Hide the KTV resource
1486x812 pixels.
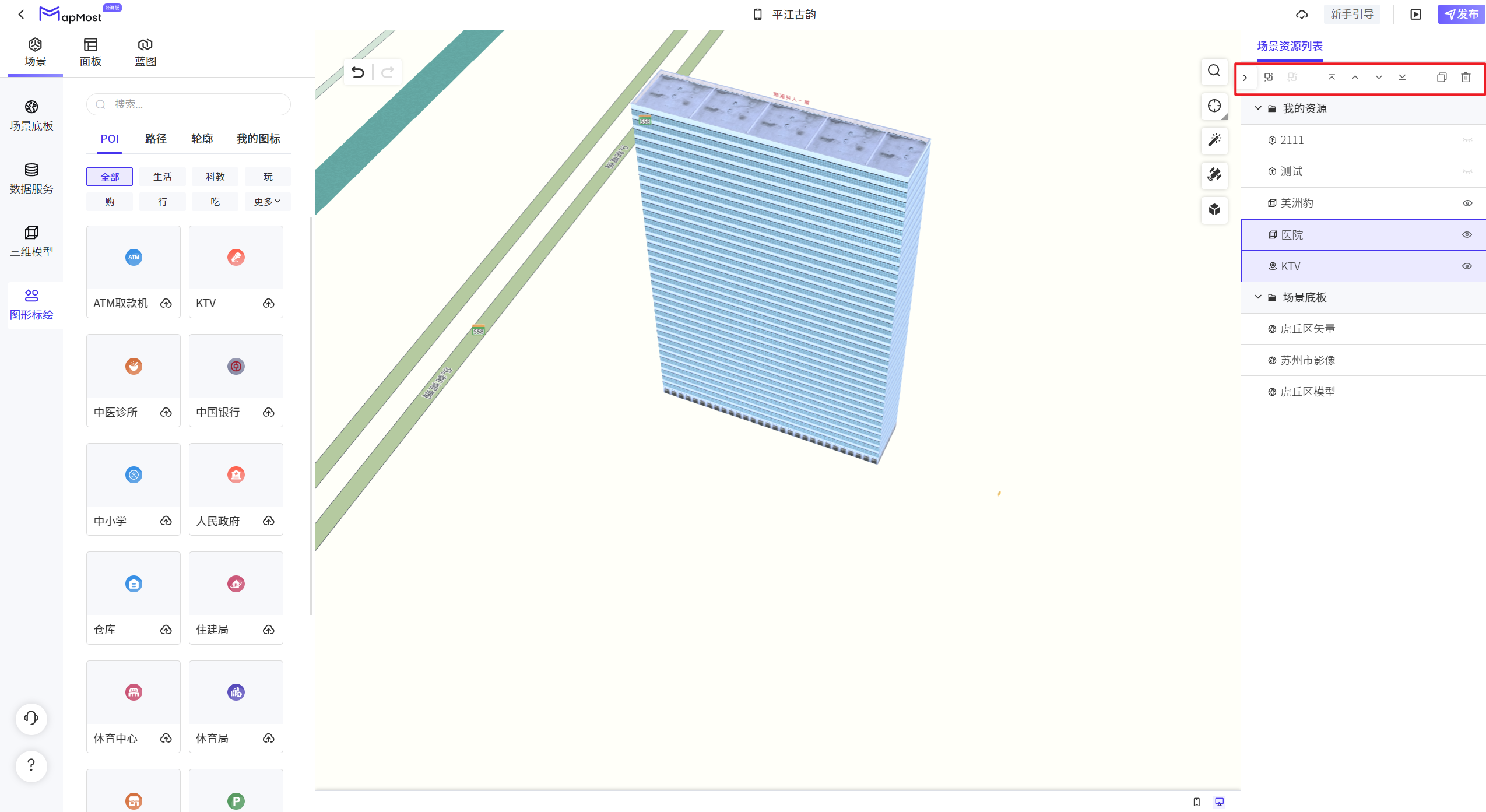(x=1467, y=266)
